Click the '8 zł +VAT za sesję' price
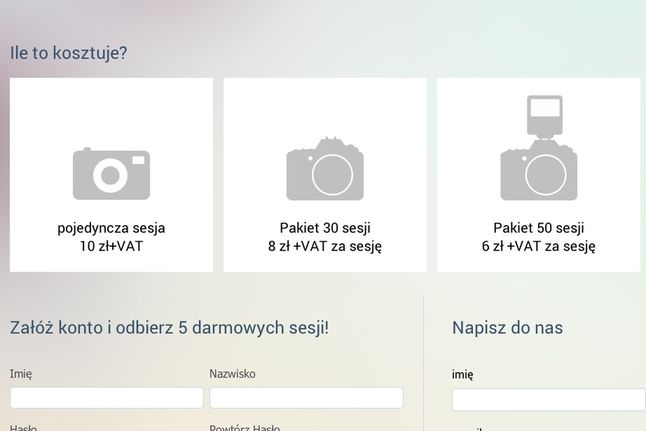 point(325,246)
